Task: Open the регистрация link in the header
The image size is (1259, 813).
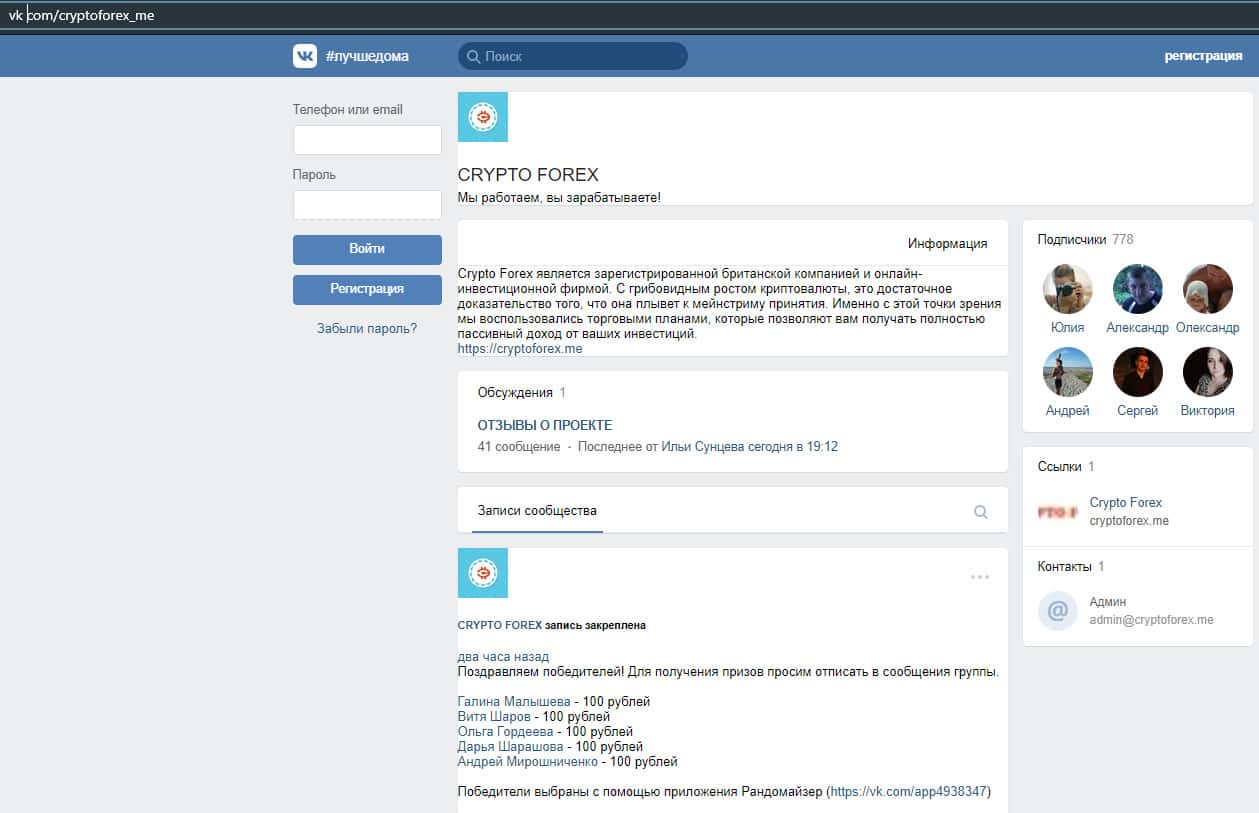Action: (x=1203, y=56)
